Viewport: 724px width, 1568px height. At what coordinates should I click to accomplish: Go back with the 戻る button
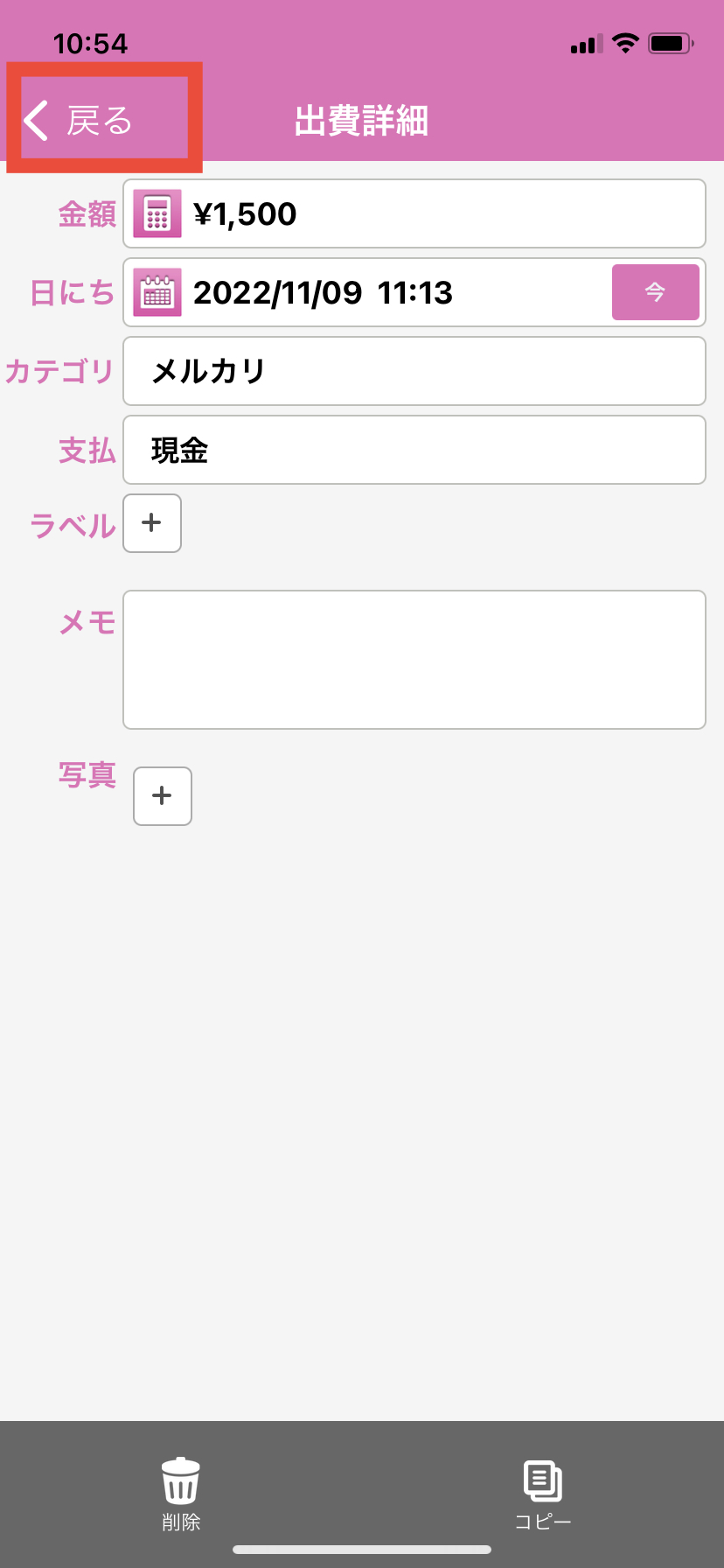80,120
